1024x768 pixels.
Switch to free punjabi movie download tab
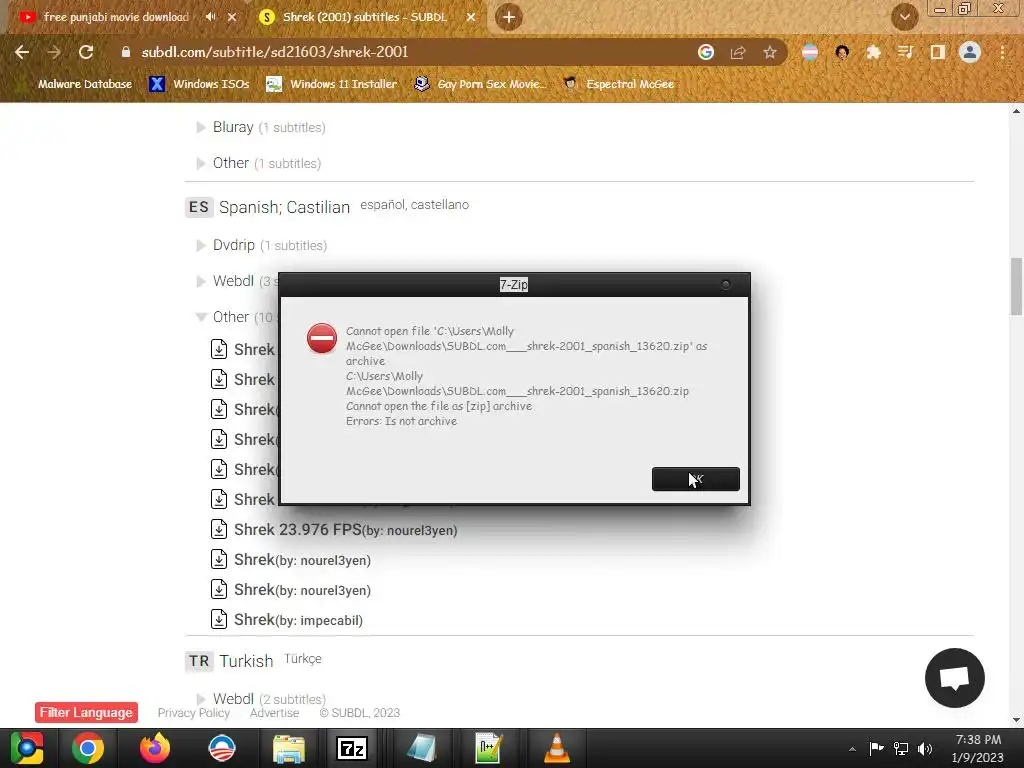(x=116, y=17)
